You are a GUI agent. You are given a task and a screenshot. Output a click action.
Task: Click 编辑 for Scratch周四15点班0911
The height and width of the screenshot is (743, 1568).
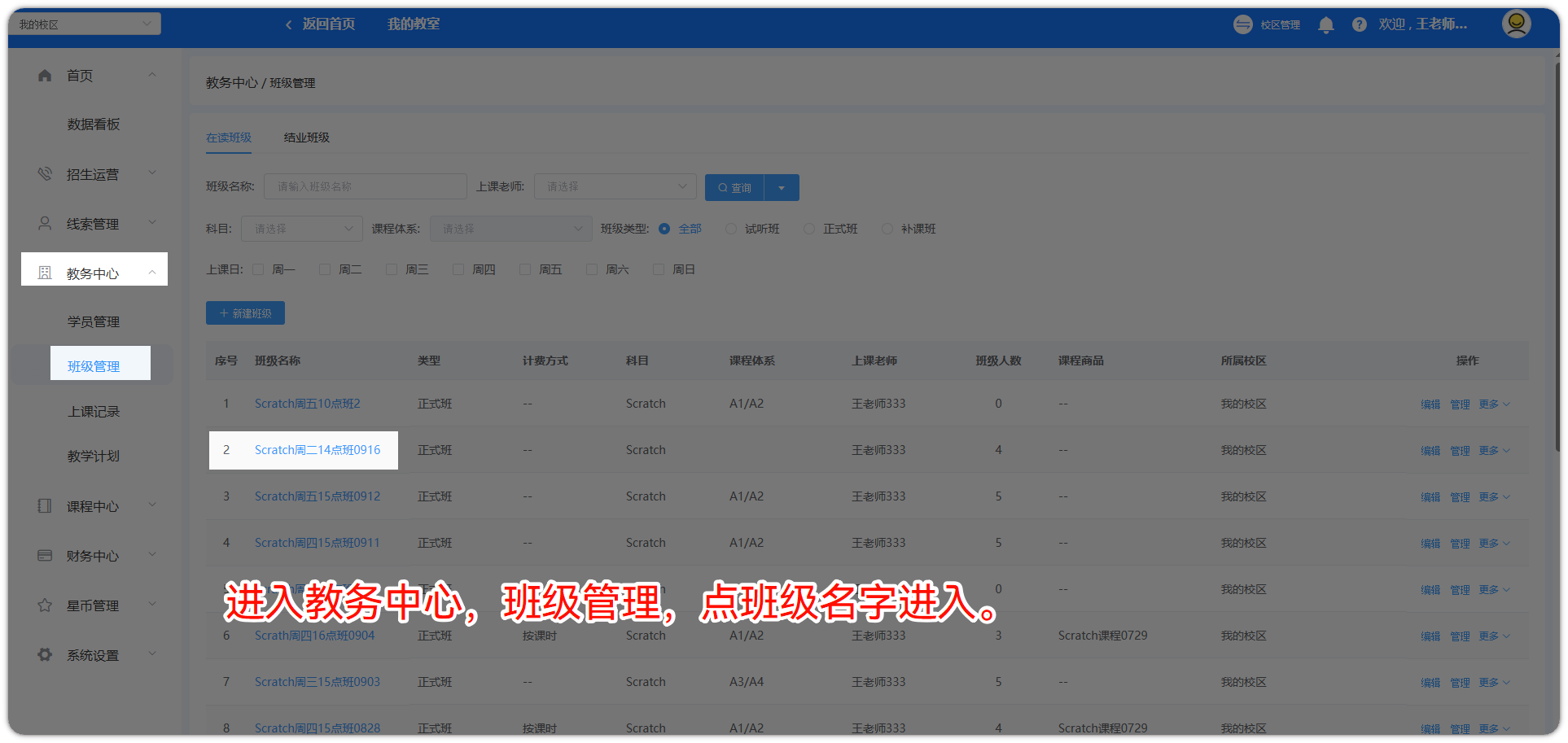pyautogui.click(x=1430, y=544)
